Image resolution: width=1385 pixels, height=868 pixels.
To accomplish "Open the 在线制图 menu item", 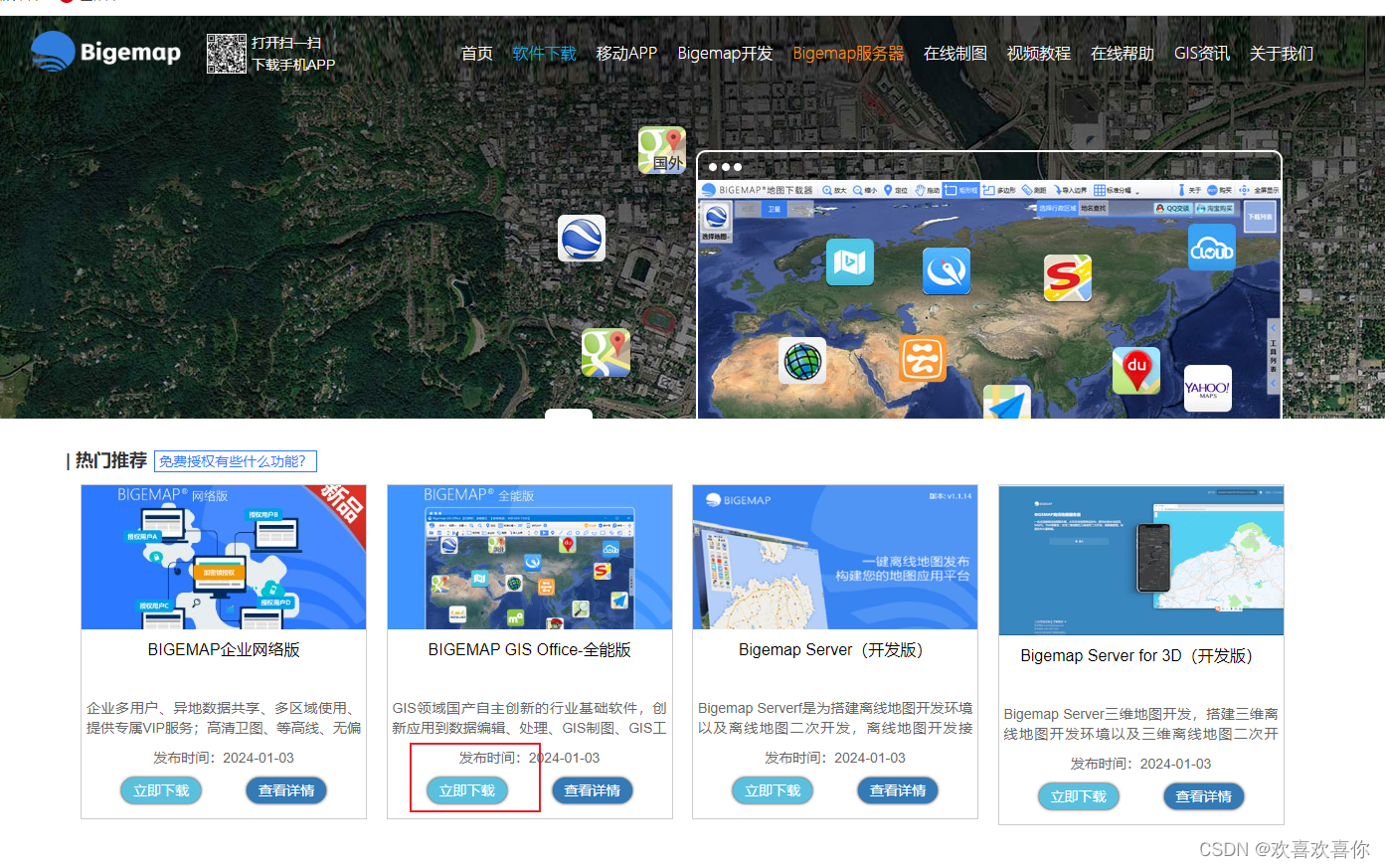I will [955, 54].
